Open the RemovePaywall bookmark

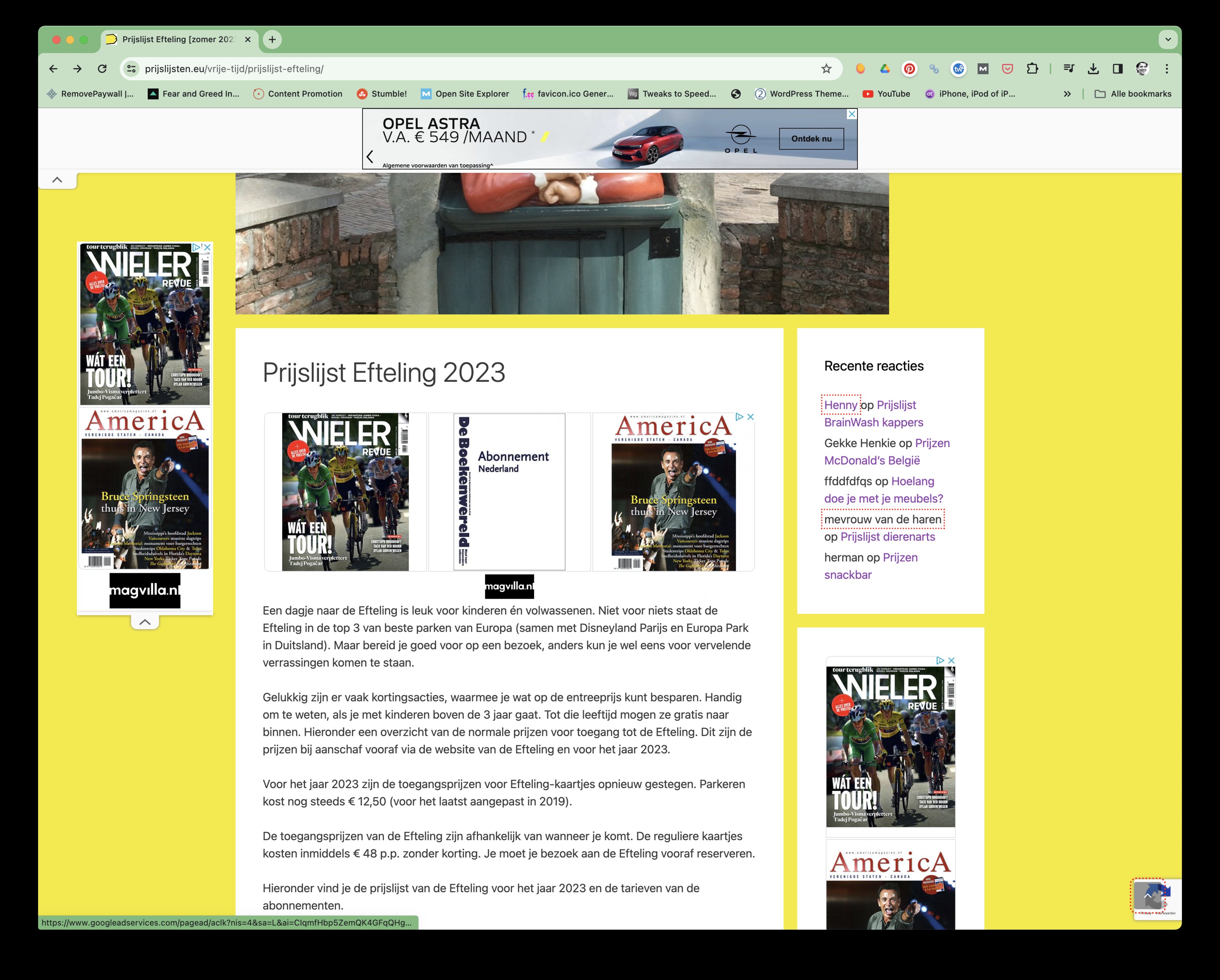tap(91, 94)
